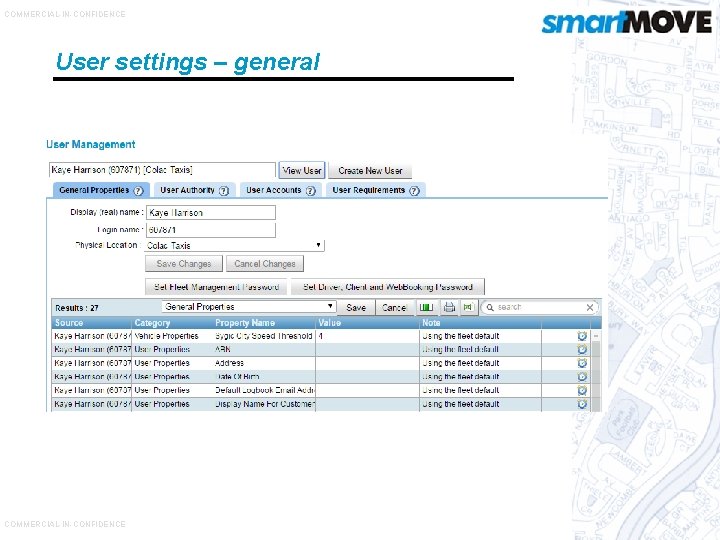Click the results table vertical scrollbar
This screenshot has height=540, width=720.
[x=596, y=370]
